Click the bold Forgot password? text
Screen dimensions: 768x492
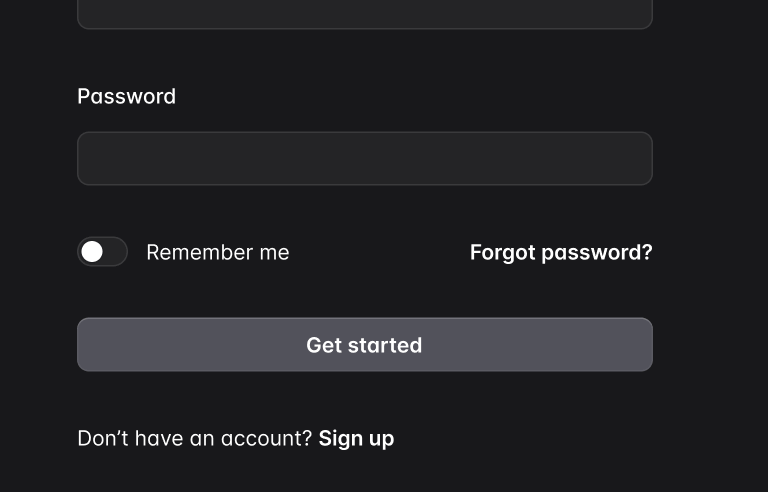coord(560,252)
